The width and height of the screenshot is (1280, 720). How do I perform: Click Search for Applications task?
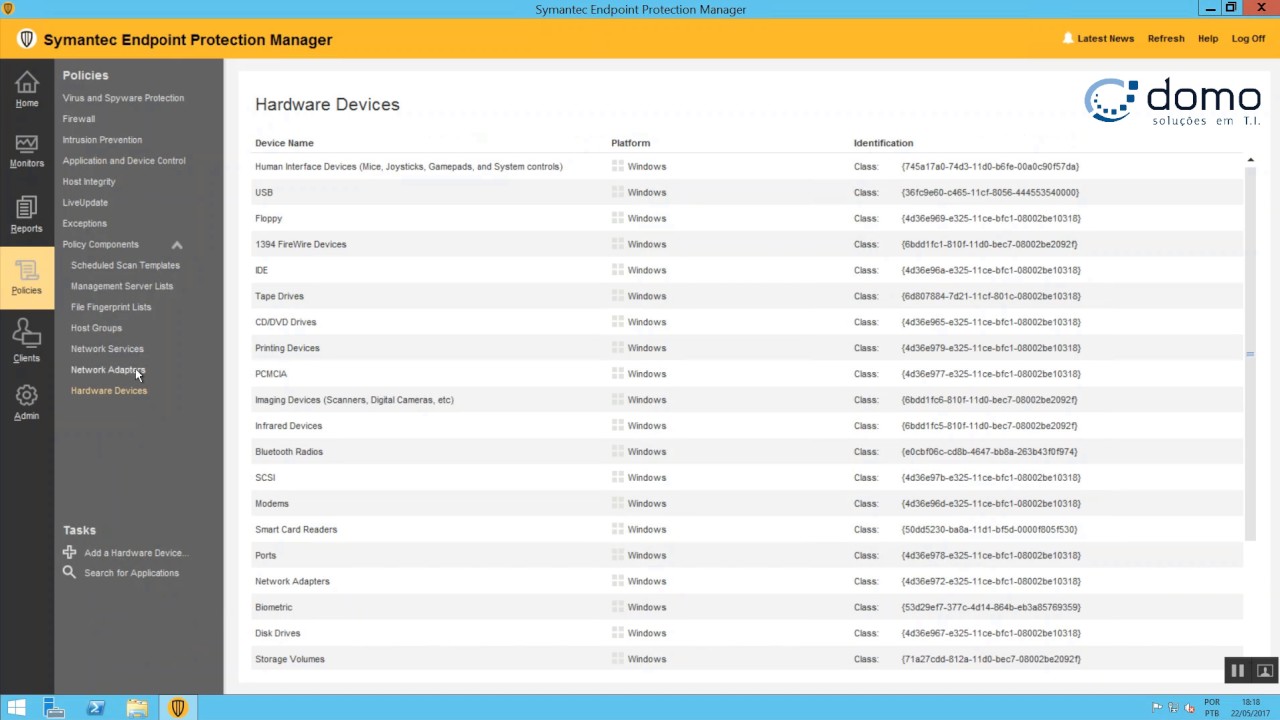[x=132, y=573]
